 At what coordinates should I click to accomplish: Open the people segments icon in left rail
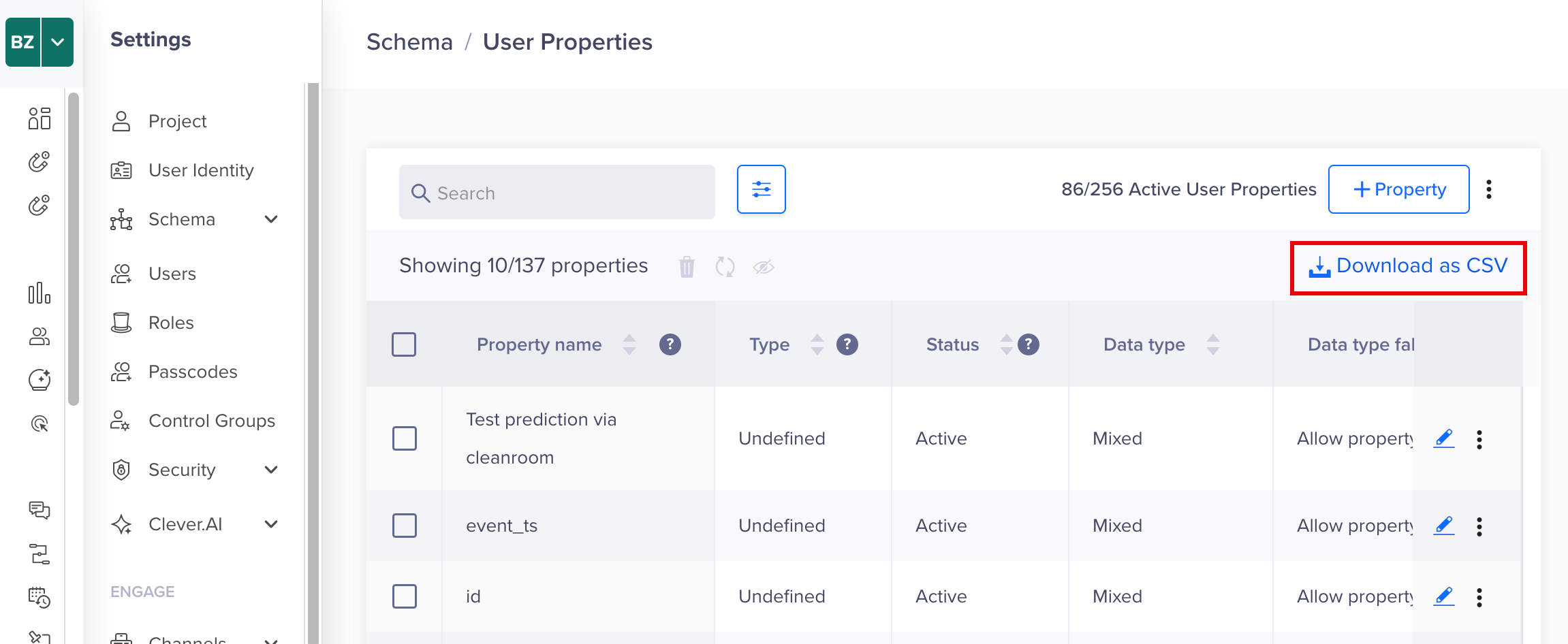pos(40,336)
